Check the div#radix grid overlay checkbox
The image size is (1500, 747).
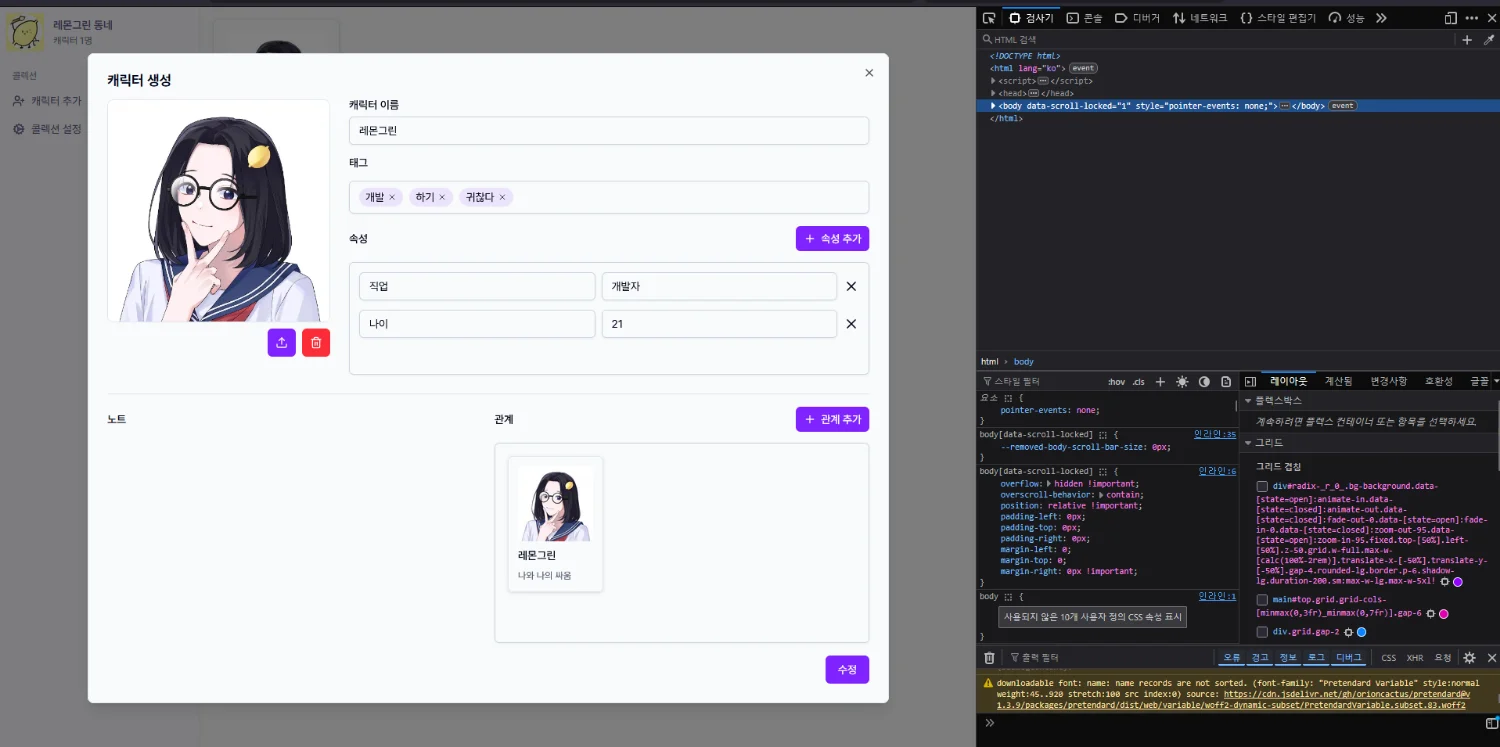point(1262,486)
